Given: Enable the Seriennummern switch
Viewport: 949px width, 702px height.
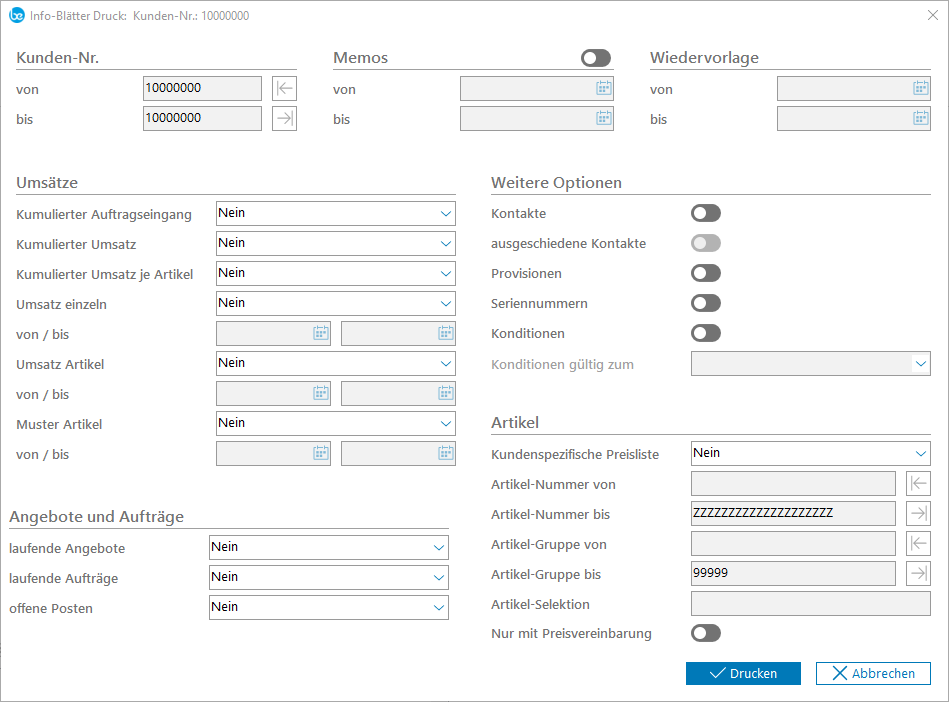Looking at the screenshot, I should (x=706, y=303).
